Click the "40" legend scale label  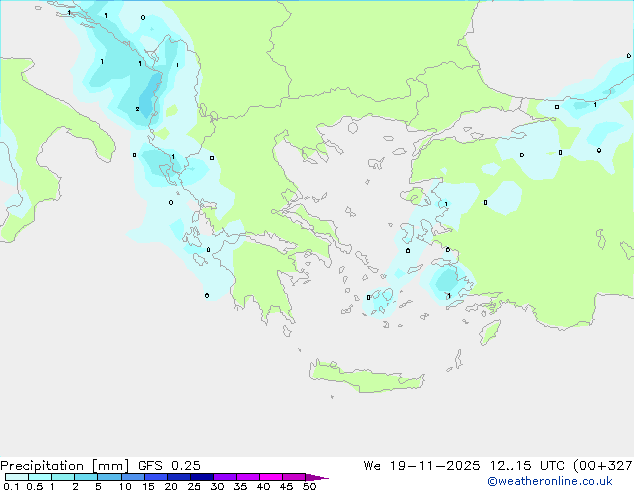tap(263, 486)
